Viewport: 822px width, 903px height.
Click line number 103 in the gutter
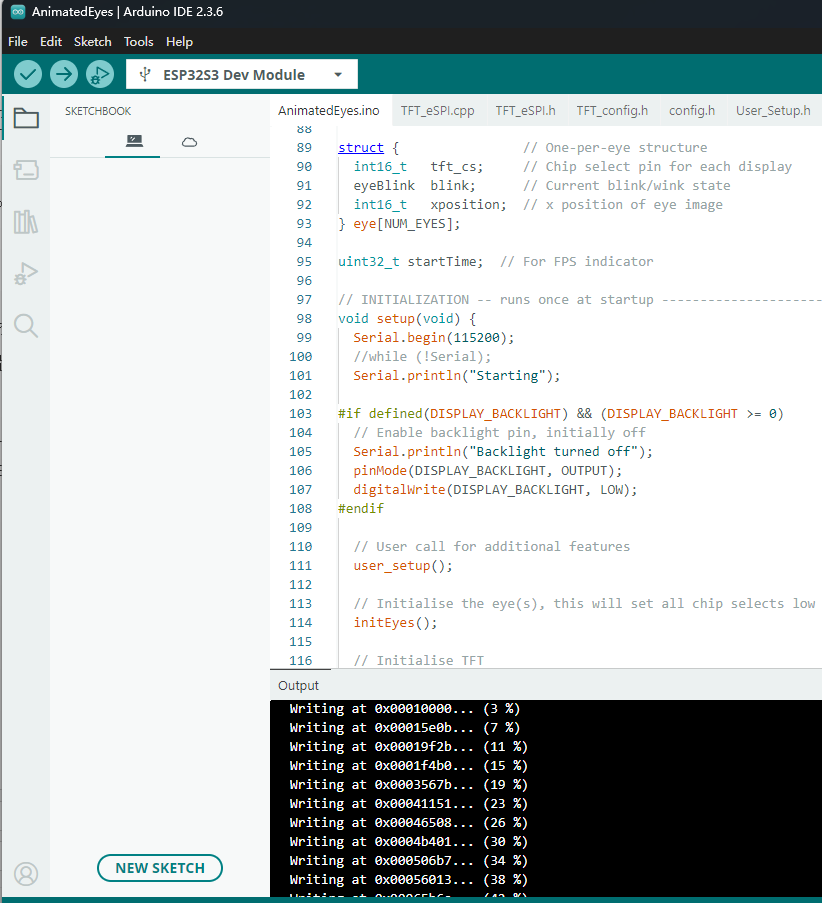[x=301, y=413]
